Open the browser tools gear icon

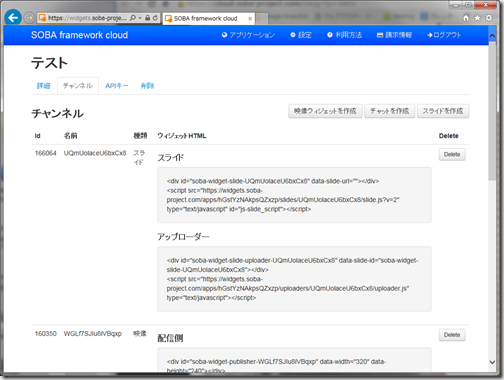click(489, 18)
